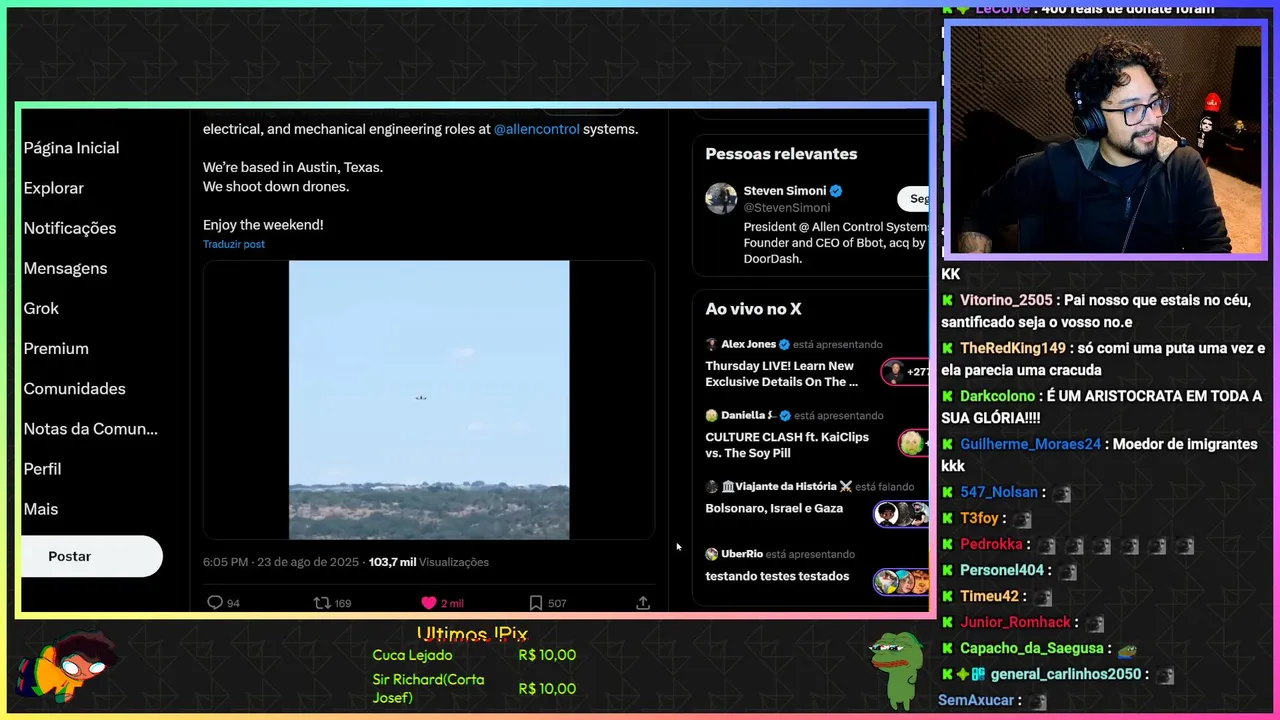This screenshot has height=720, width=1280.
Task: Click chat username Personel404
Action: (1002, 570)
